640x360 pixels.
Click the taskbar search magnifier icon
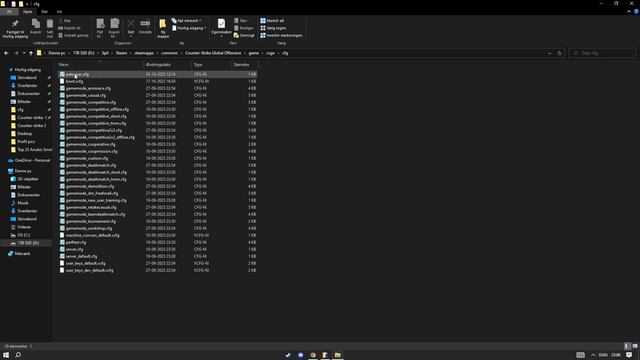[x=18, y=355]
